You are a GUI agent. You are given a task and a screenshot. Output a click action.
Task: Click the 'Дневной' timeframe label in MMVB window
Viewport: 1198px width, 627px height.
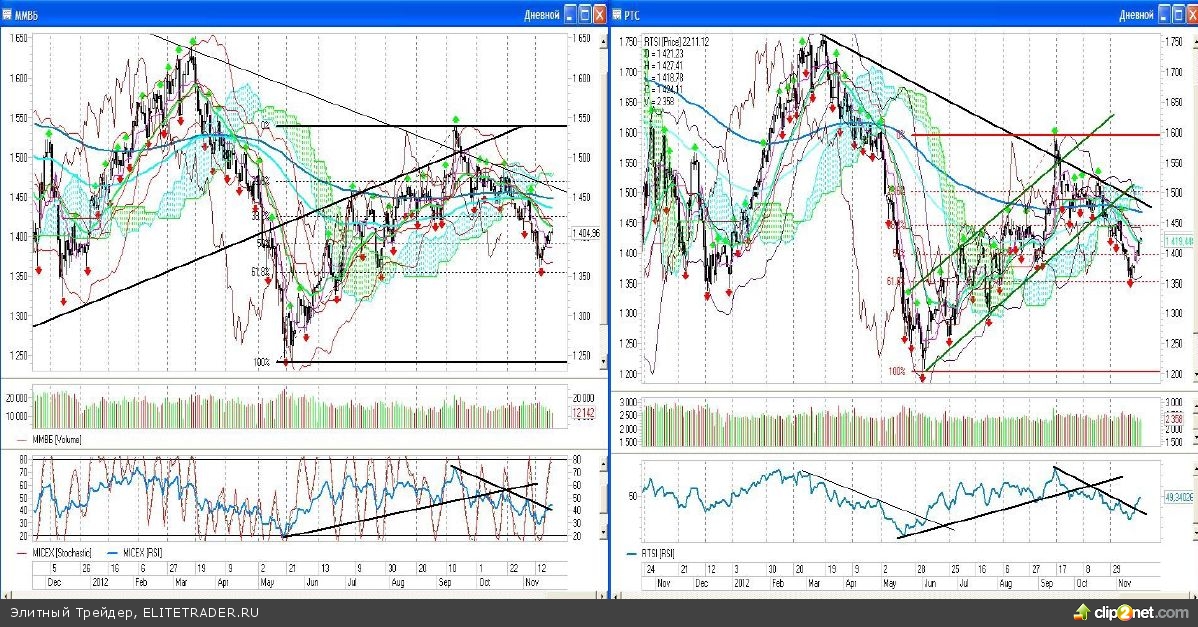coord(542,14)
